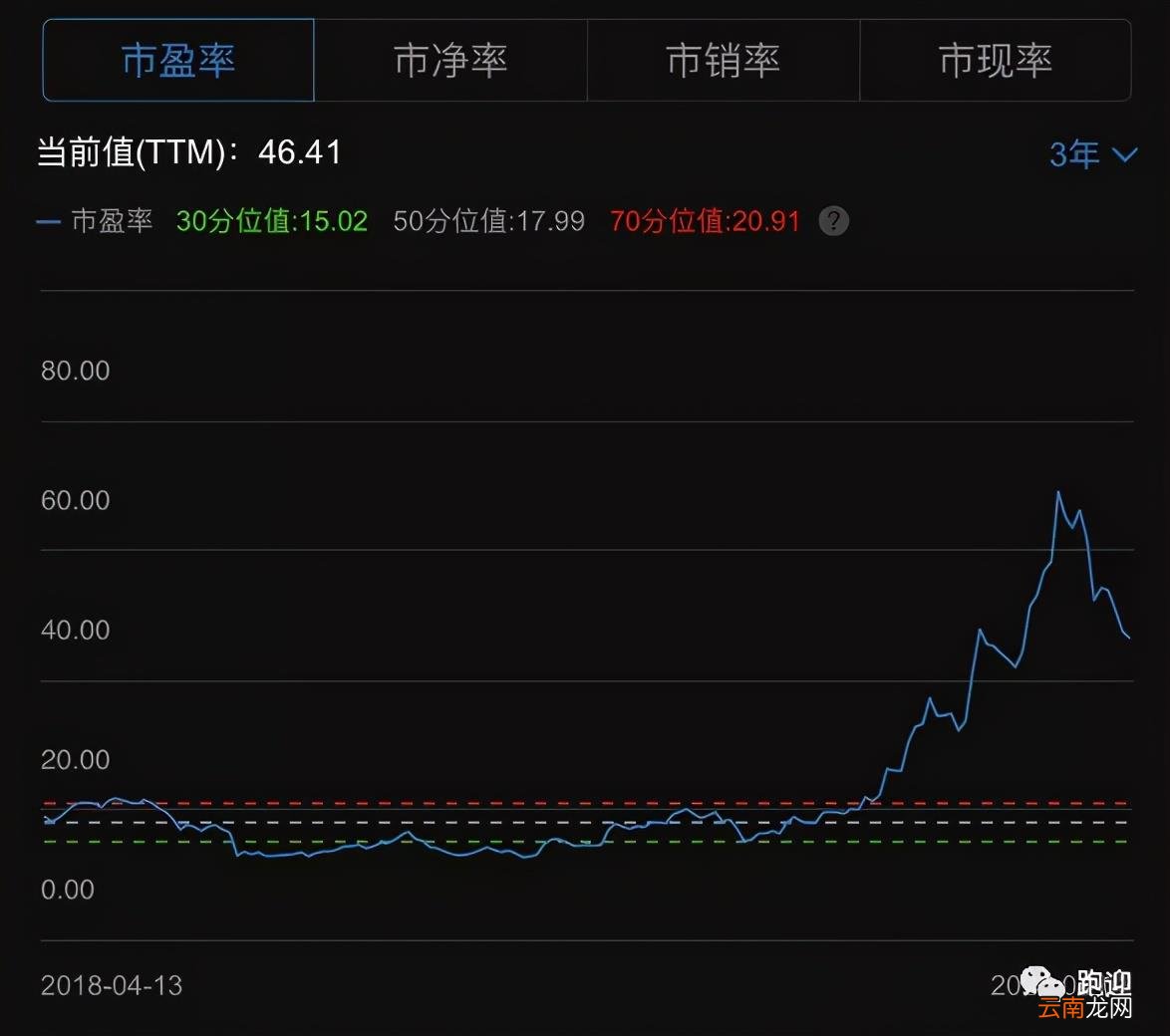Click the 20.00 y-axis label
This screenshot has height=1036, width=1170.
pos(76,760)
